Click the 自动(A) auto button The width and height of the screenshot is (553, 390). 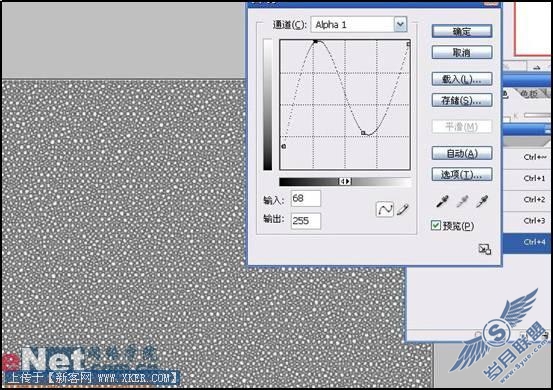(462, 153)
